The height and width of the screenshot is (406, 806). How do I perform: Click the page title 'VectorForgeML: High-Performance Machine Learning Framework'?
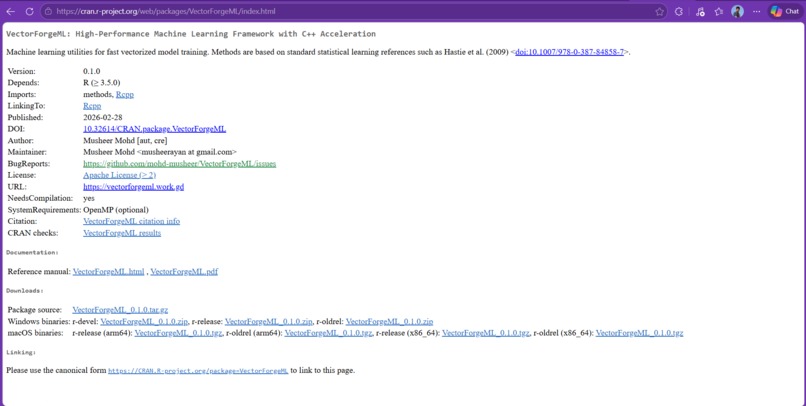(191, 34)
